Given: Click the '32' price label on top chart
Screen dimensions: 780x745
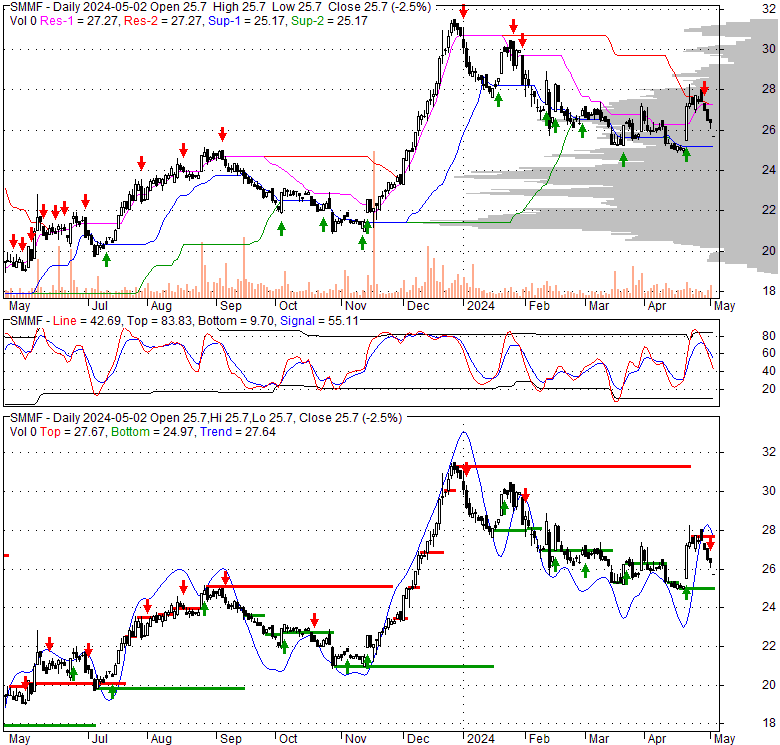Looking at the screenshot, I should pos(769,8).
